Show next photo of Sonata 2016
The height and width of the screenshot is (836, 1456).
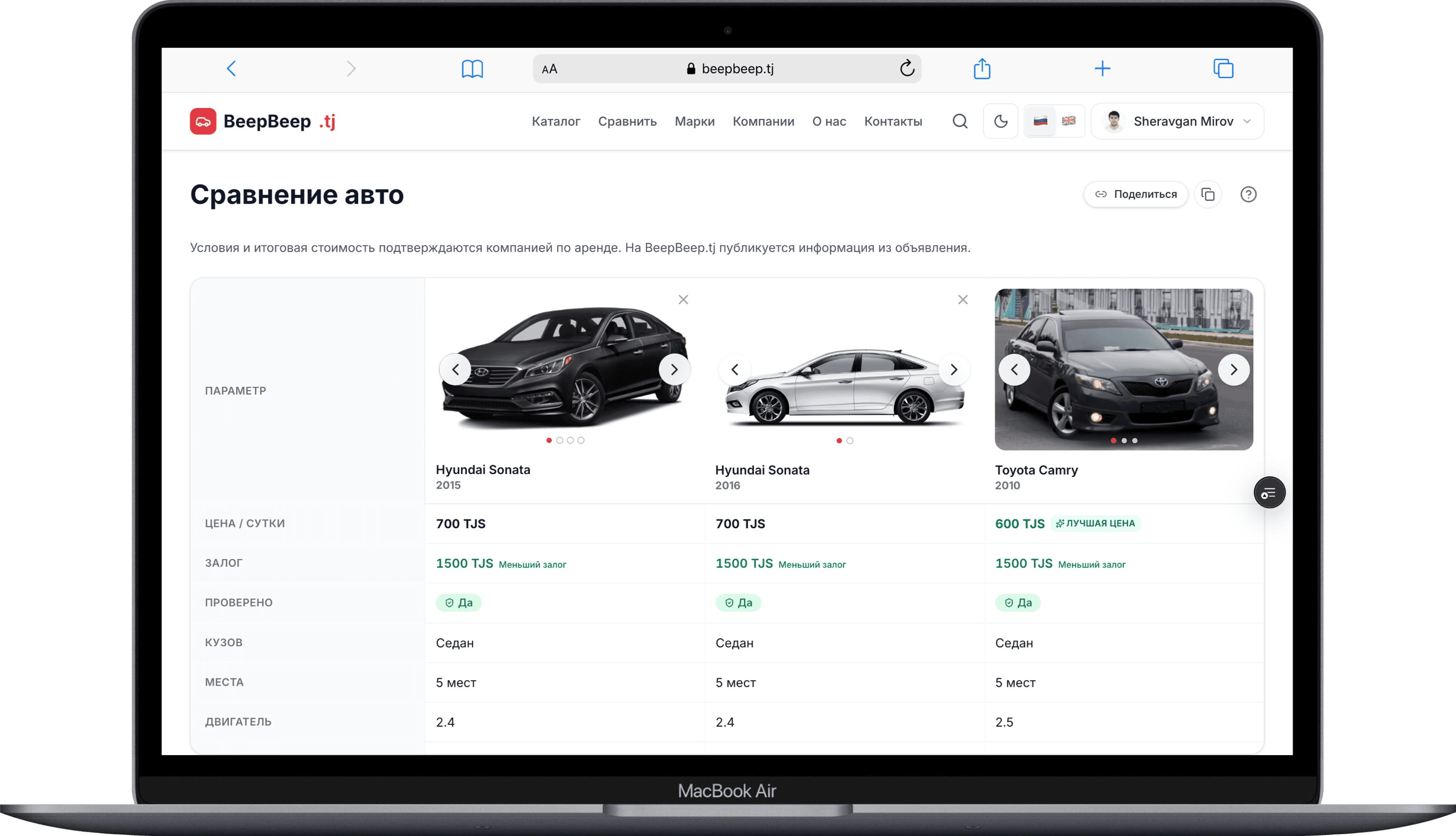[953, 369]
